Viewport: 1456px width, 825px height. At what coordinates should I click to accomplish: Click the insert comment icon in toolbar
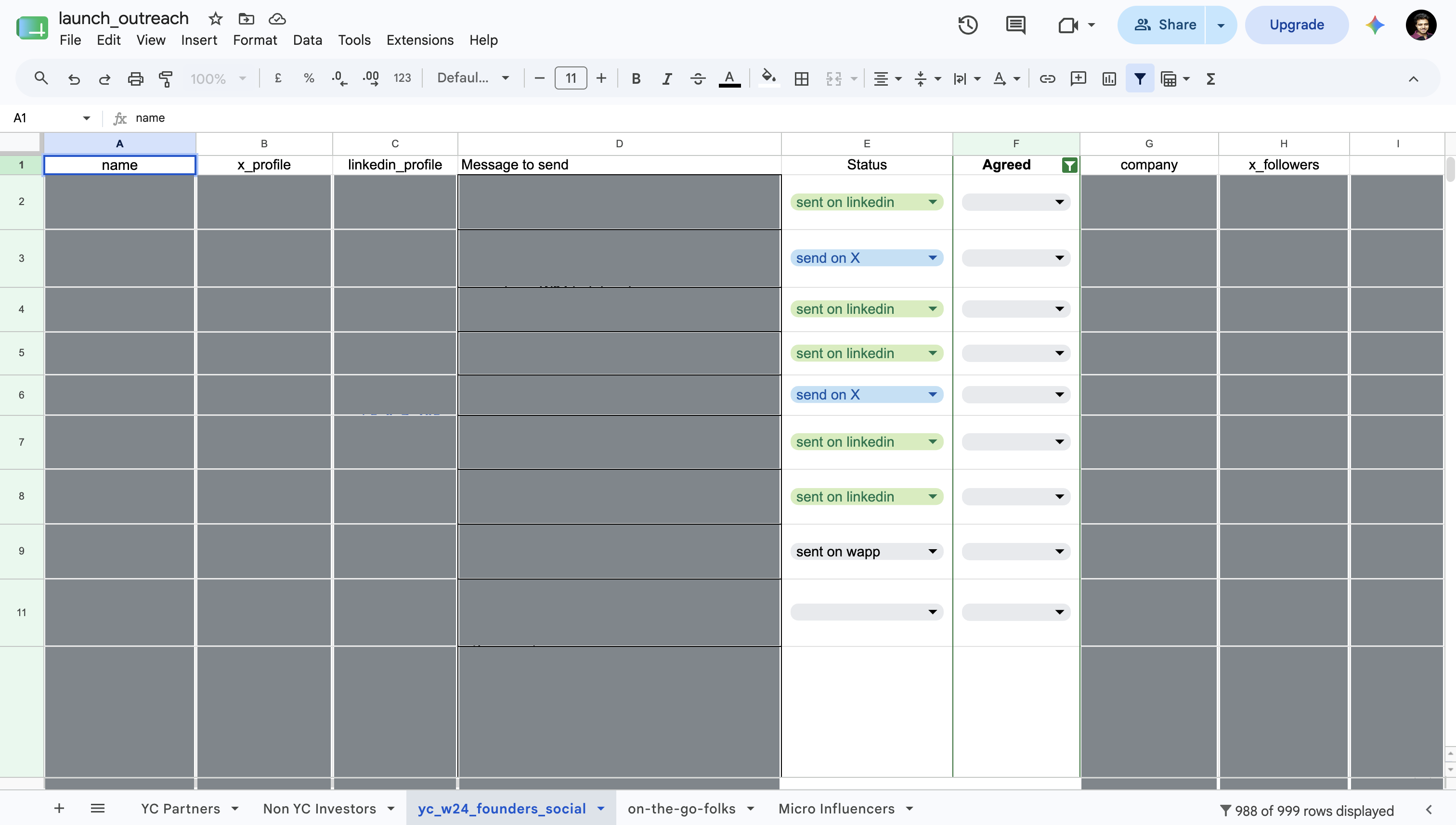click(x=1078, y=79)
